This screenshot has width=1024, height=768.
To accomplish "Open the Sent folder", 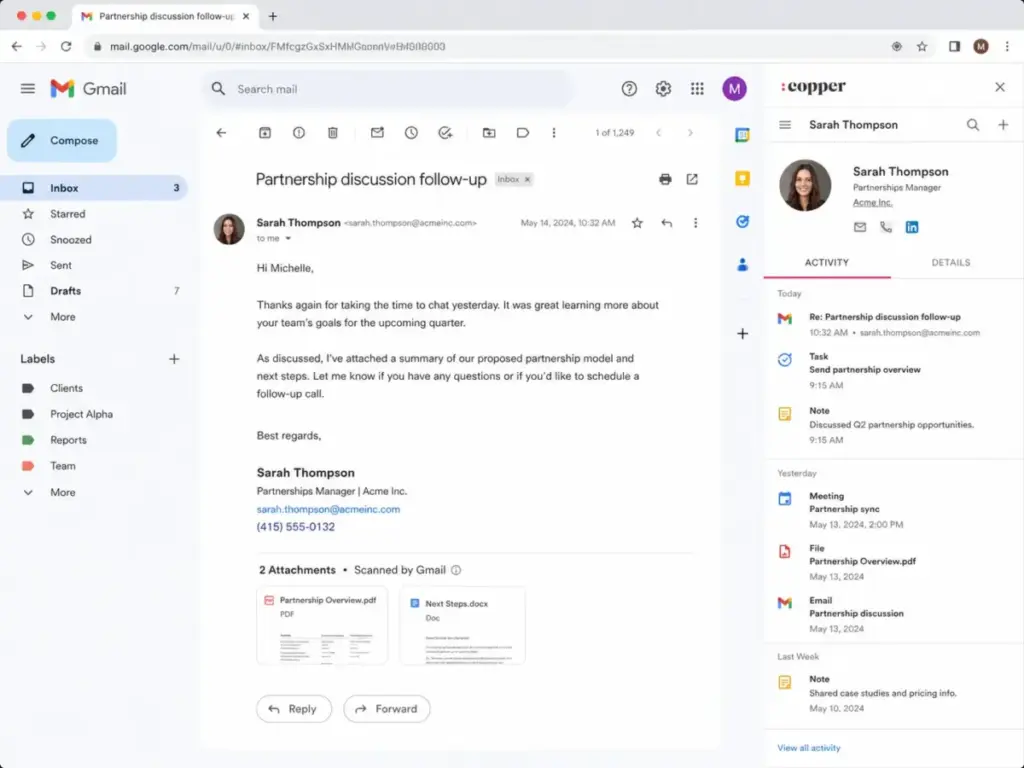I will [61, 265].
